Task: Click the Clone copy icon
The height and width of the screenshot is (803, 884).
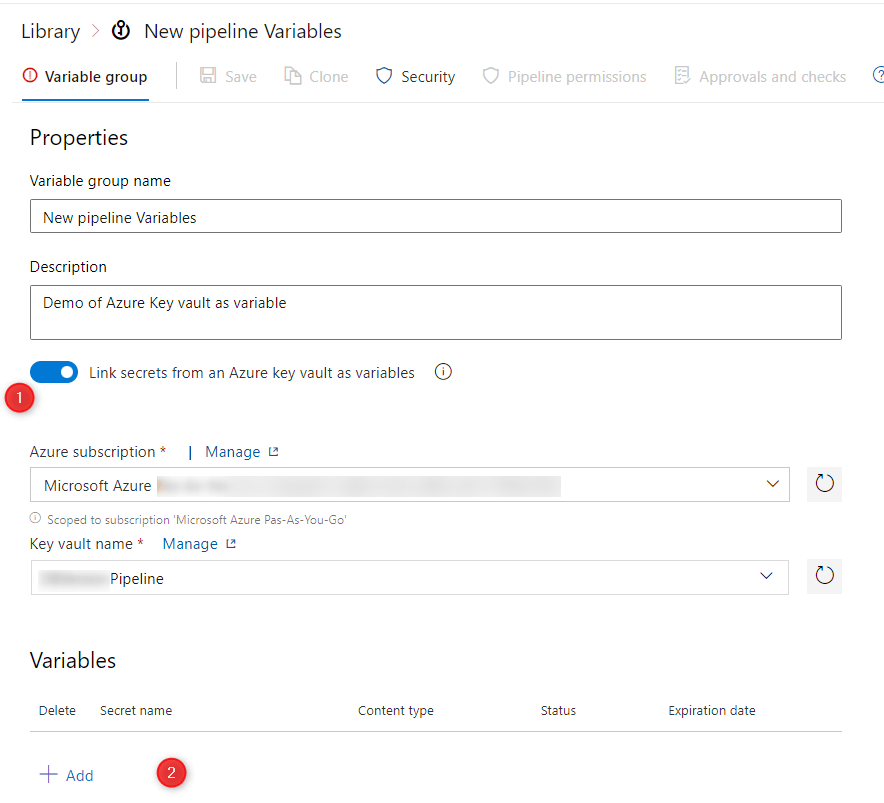Action: [x=293, y=76]
